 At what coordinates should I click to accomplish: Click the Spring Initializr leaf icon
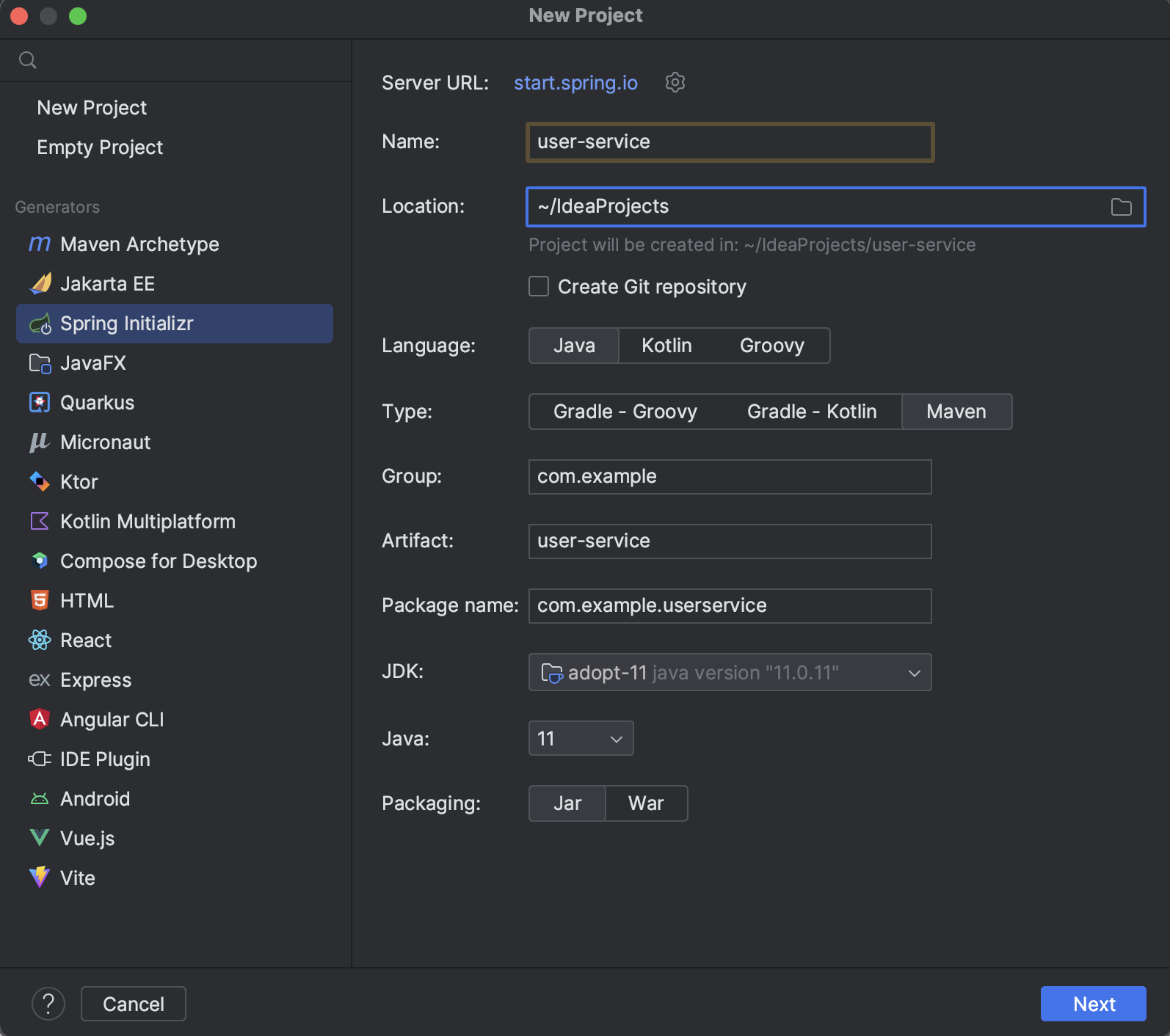tap(40, 324)
